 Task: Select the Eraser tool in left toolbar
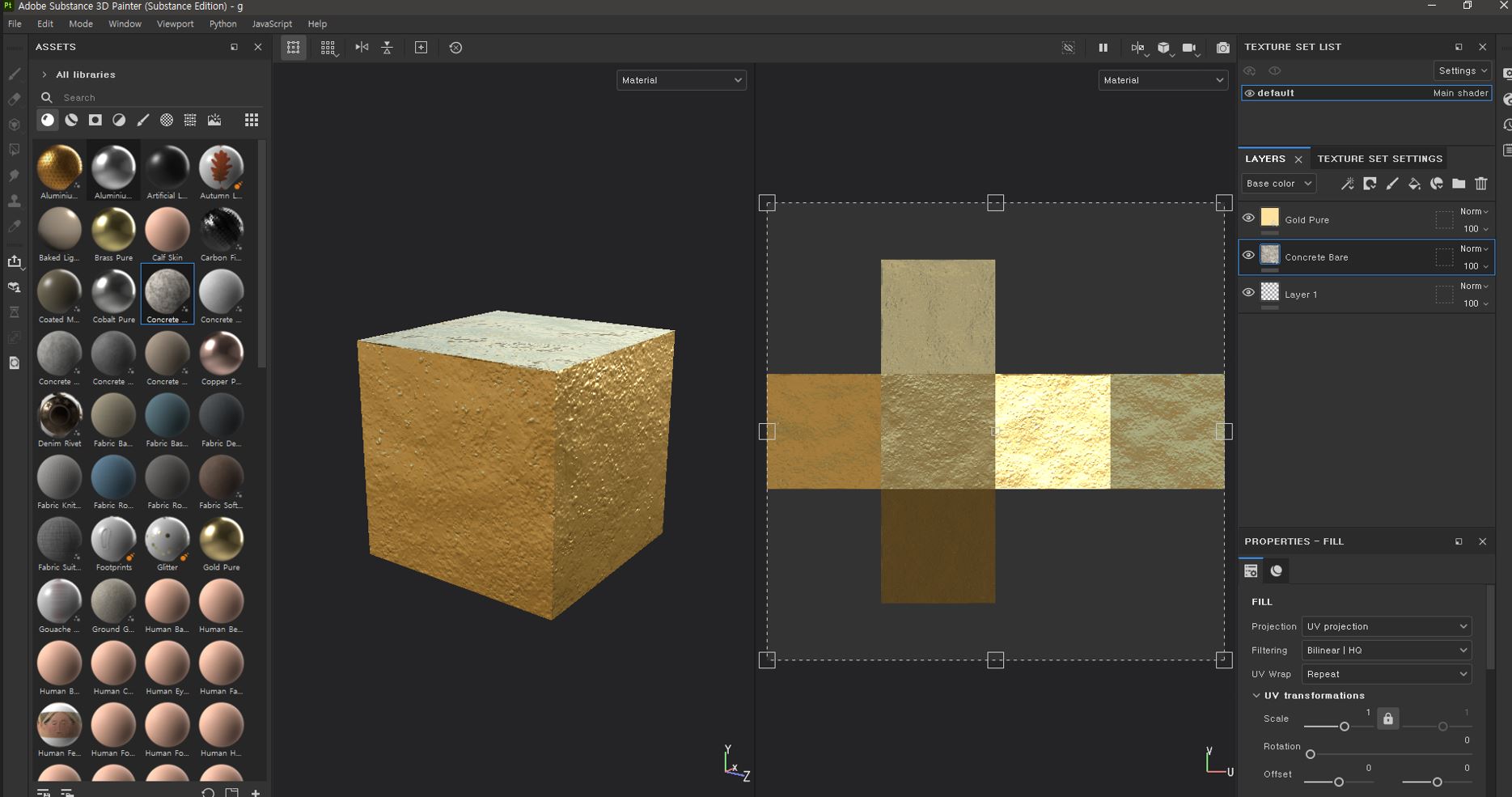point(15,100)
